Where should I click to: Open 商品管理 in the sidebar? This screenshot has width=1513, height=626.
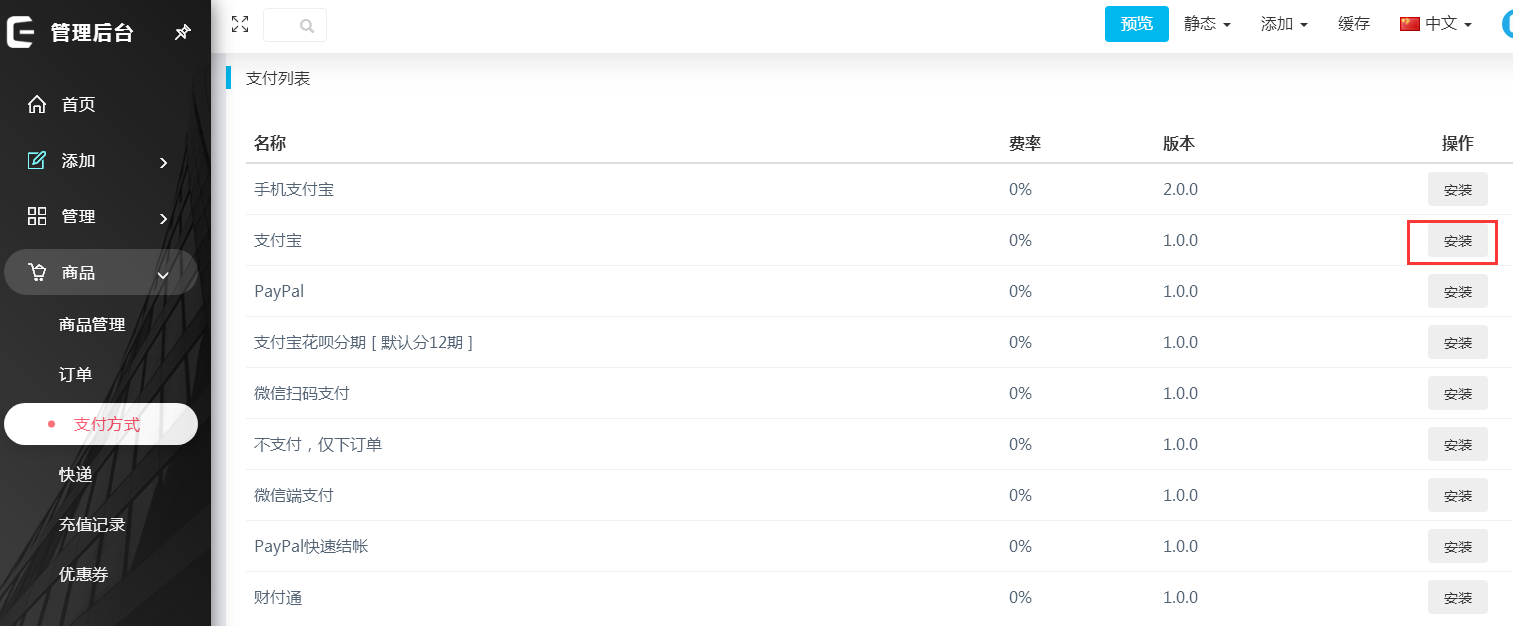tap(92, 324)
